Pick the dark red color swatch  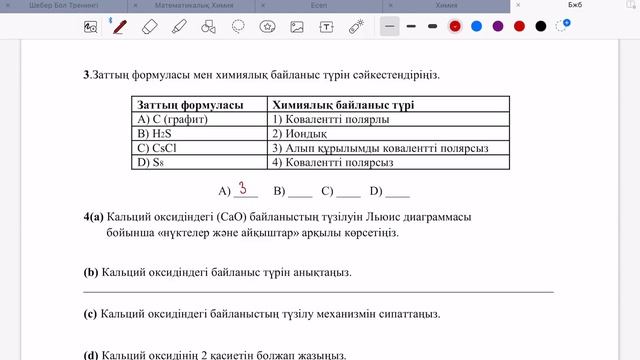pos(519,27)
